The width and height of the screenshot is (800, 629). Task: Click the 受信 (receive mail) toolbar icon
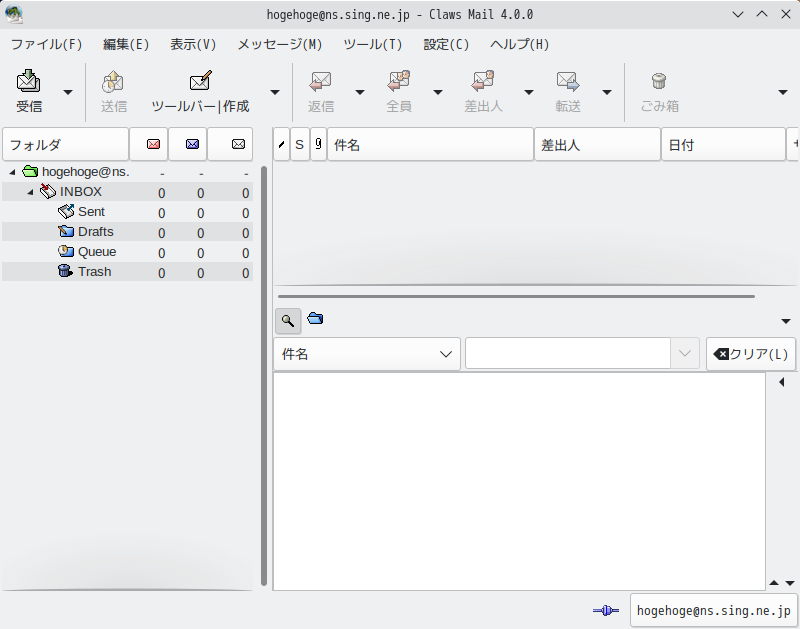(x=29, y=81)
